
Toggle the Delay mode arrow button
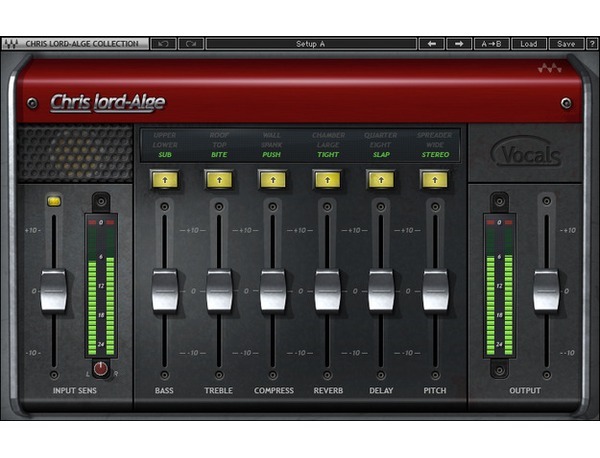point(381,180)
